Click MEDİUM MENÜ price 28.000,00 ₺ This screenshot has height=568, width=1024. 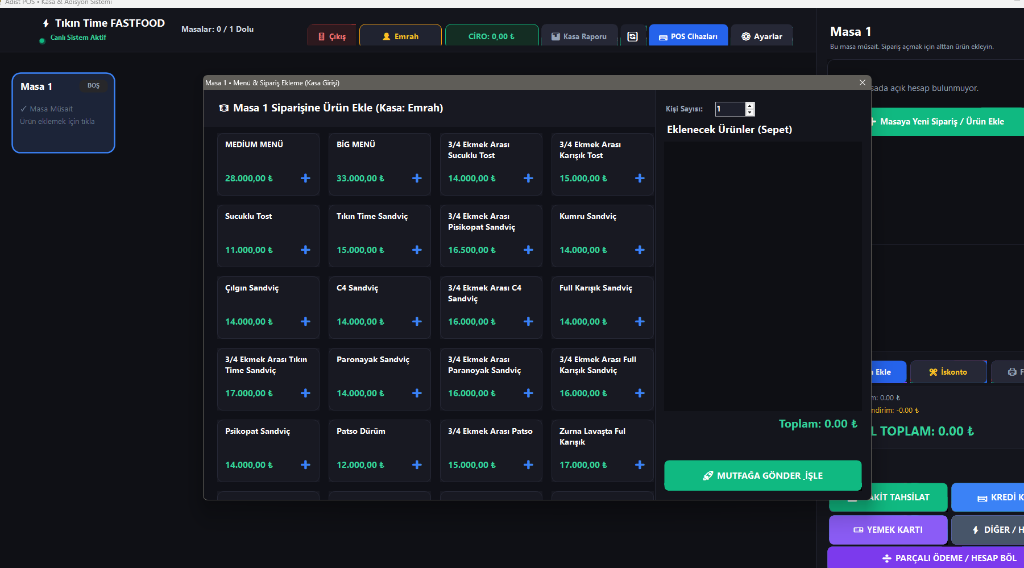tap(249, 178)
